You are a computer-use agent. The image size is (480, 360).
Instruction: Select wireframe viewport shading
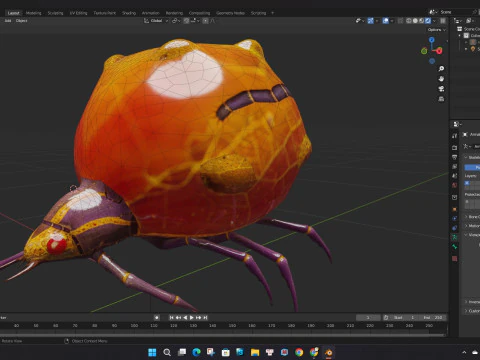coord(409,21)
